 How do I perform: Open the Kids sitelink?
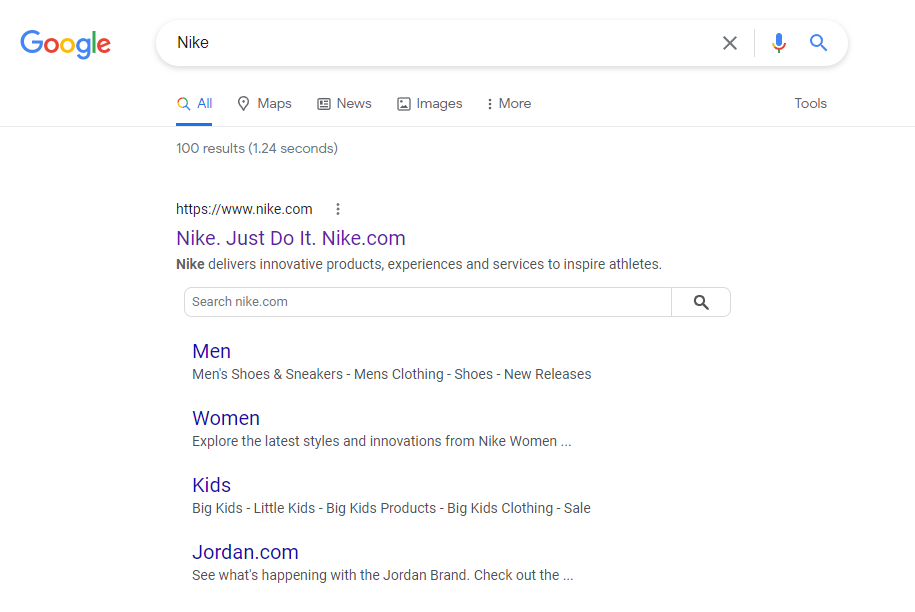click(211, 485)
